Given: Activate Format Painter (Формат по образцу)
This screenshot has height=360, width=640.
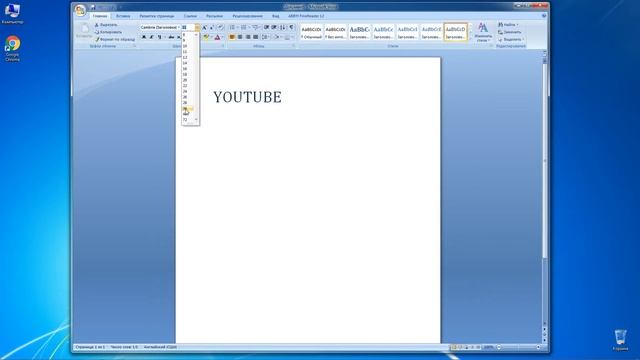Looking at the screenshot, I should [x=115, y=39].
